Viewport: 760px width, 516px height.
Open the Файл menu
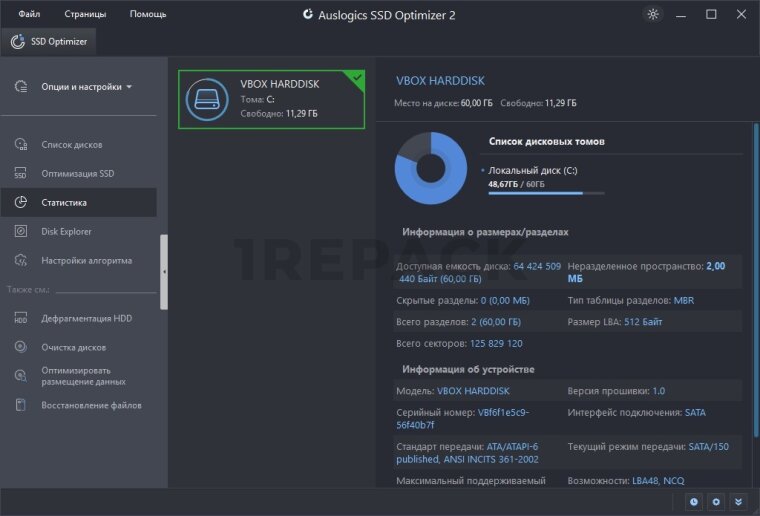pos(29,14)
